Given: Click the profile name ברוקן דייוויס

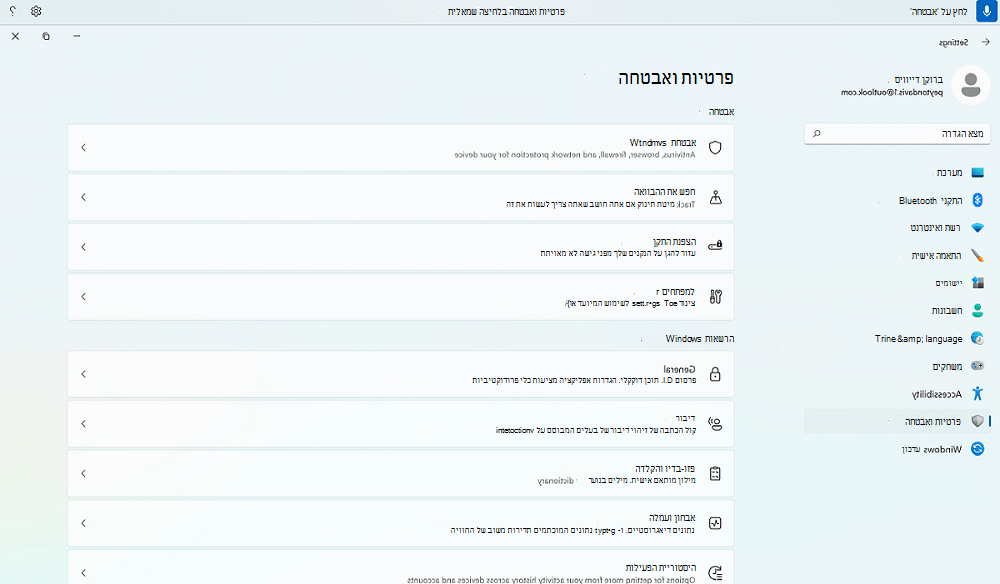Looking at the screenshot, I should tap(918, 80).
